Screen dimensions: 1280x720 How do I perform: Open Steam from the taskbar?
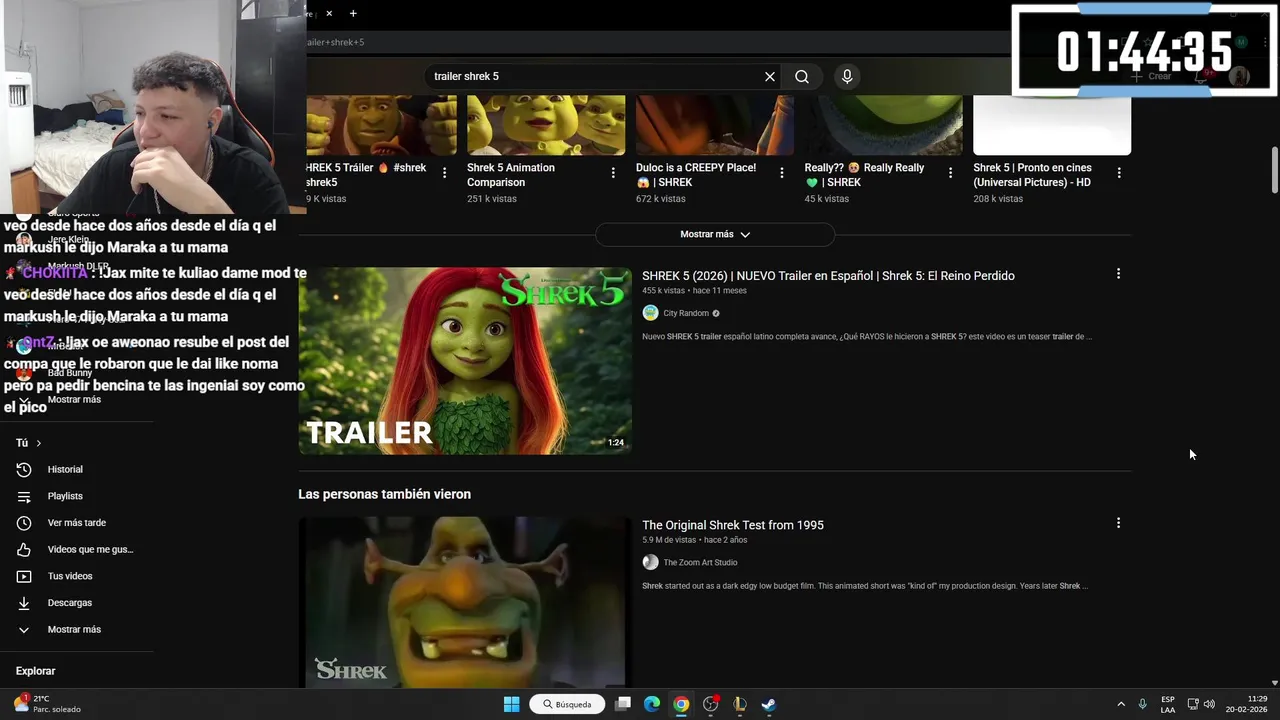(769, 704)
